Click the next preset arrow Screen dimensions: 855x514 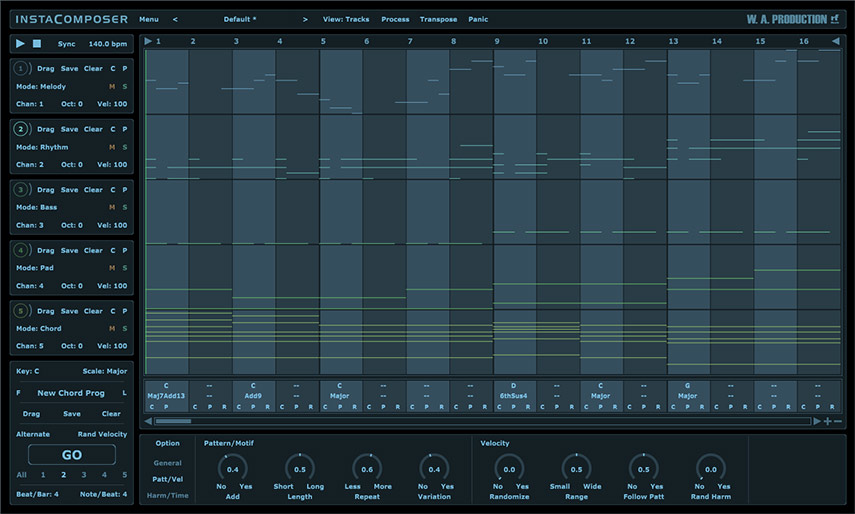[x=305, y=19]
